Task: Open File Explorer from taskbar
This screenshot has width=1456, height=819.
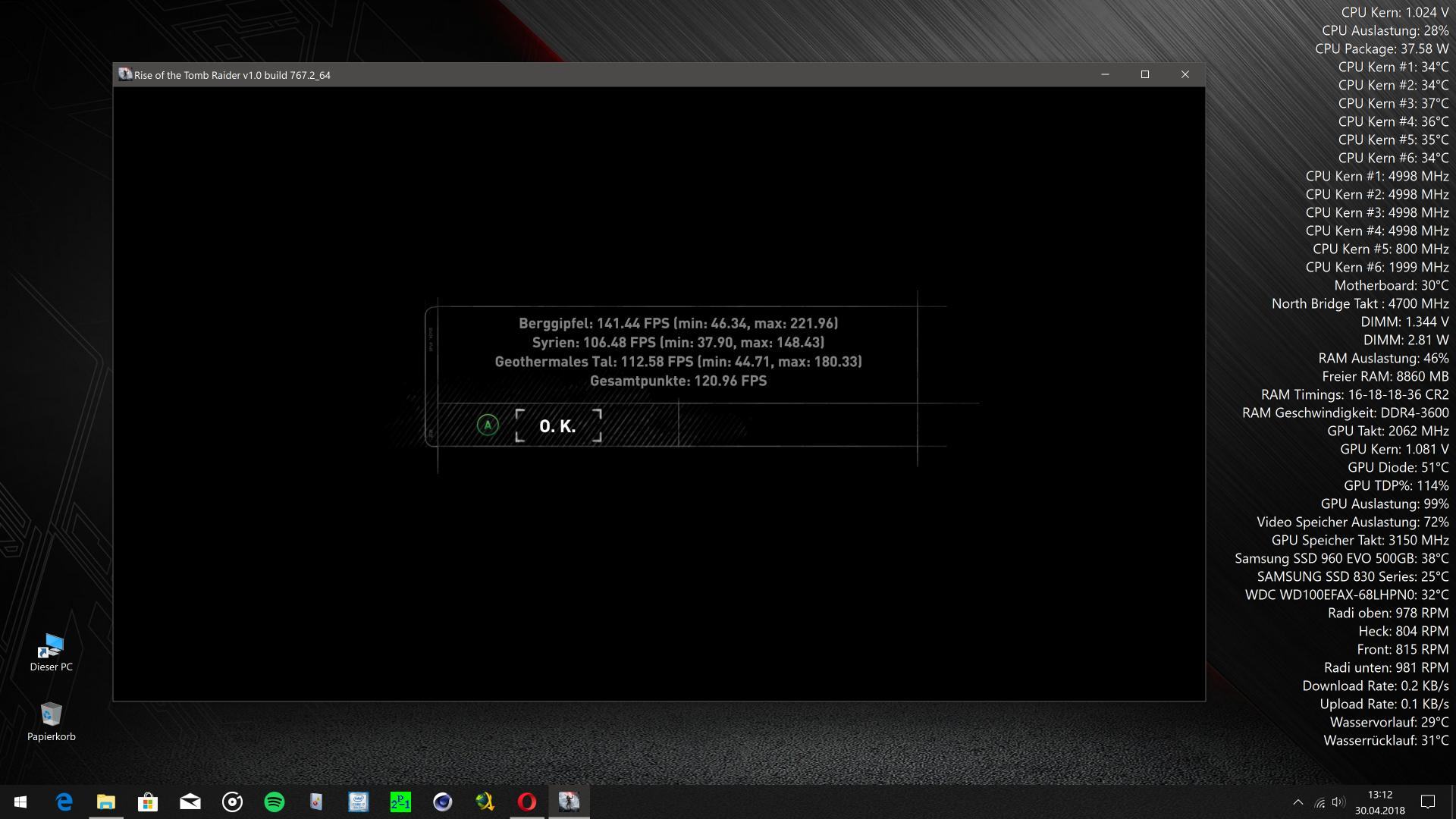Action: click(x=106, y=802)
